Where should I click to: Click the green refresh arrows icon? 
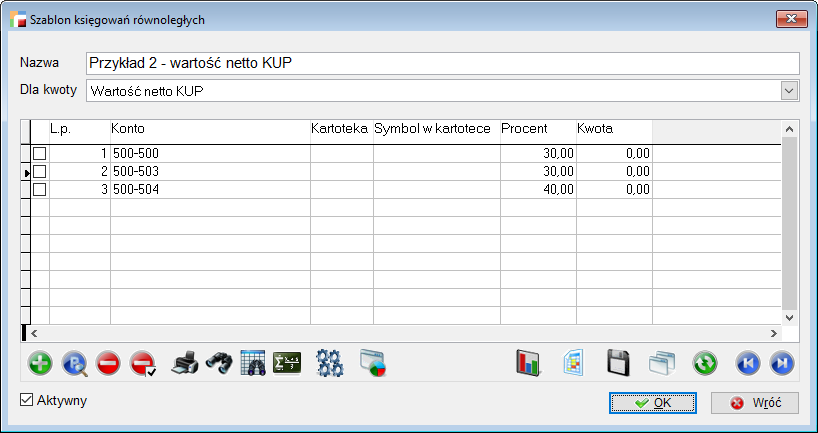[706, 363]
